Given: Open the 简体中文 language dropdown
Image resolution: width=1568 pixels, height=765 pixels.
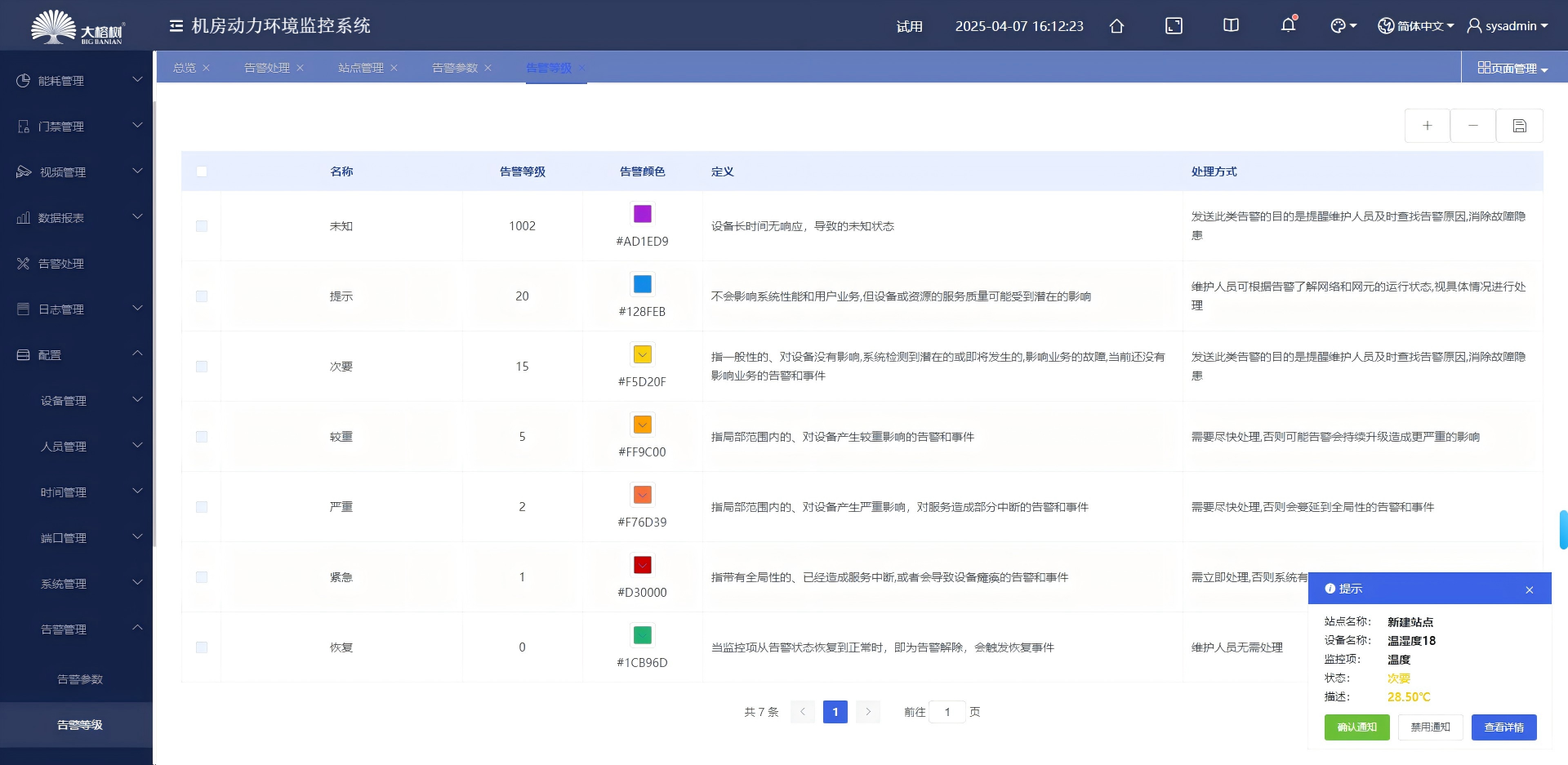Looking at the screenshot, I should (x=1415, y=26).
